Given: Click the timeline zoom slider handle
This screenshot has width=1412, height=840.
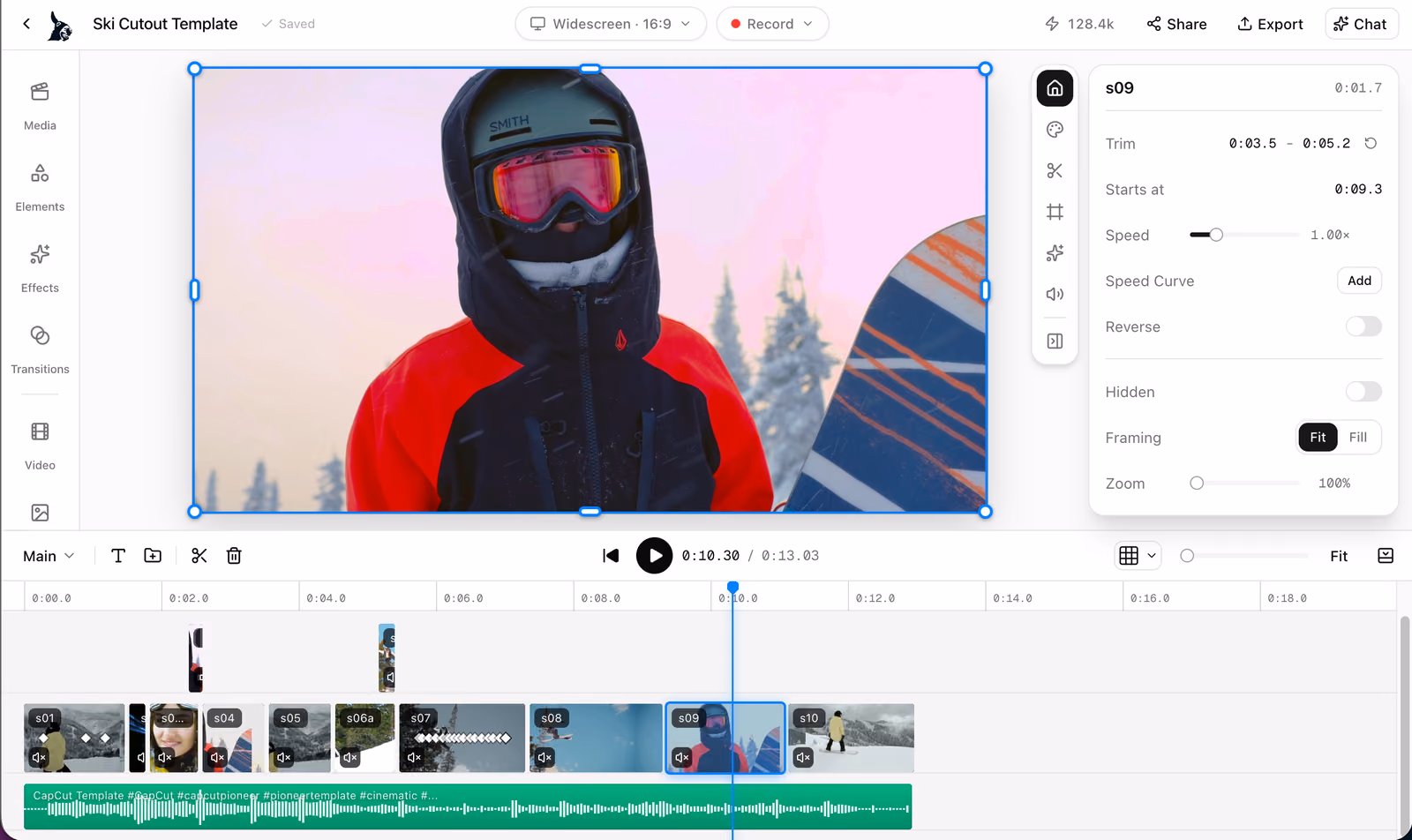Looking at the screenshot, I should (1187, 556).
